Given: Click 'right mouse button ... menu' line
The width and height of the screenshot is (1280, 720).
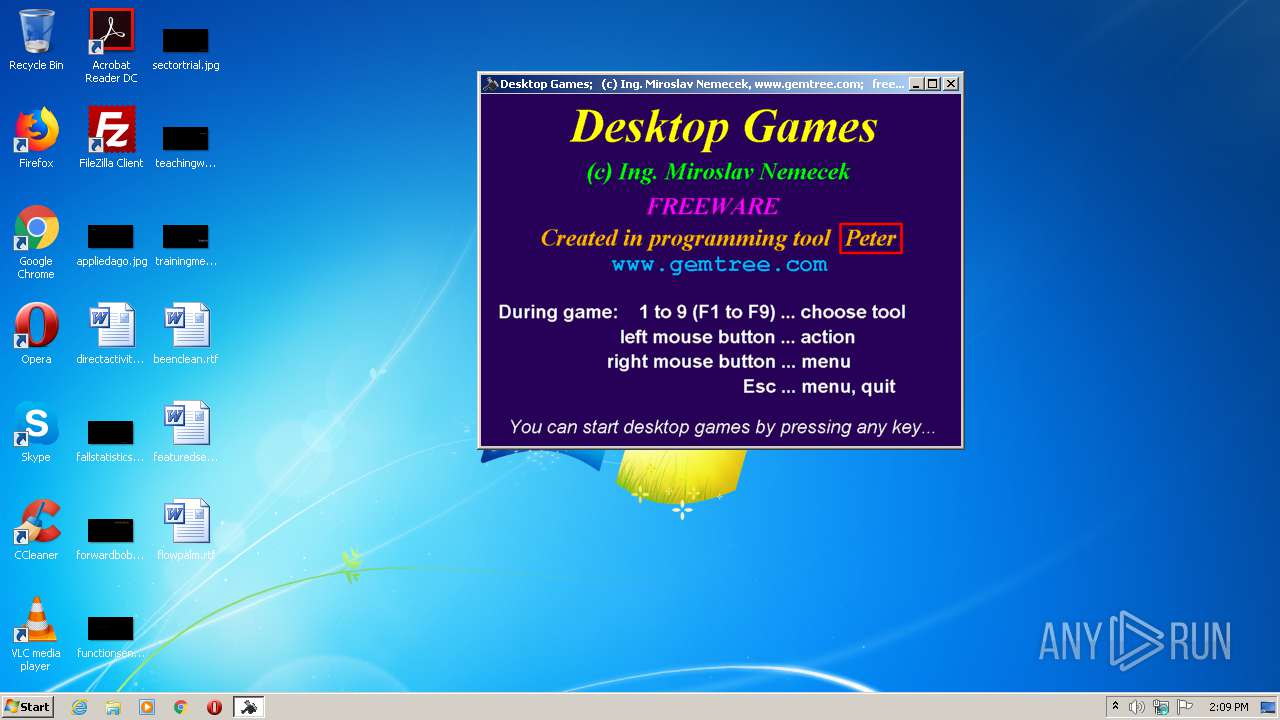Looking at the screenshot, I should pyautogui.click(x=729, y=362).
